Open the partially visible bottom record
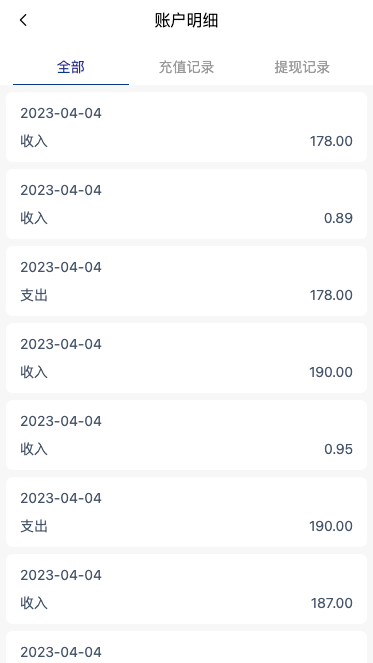Image resolution: width=373 pixels, height=663 pixels. (186, 647)
